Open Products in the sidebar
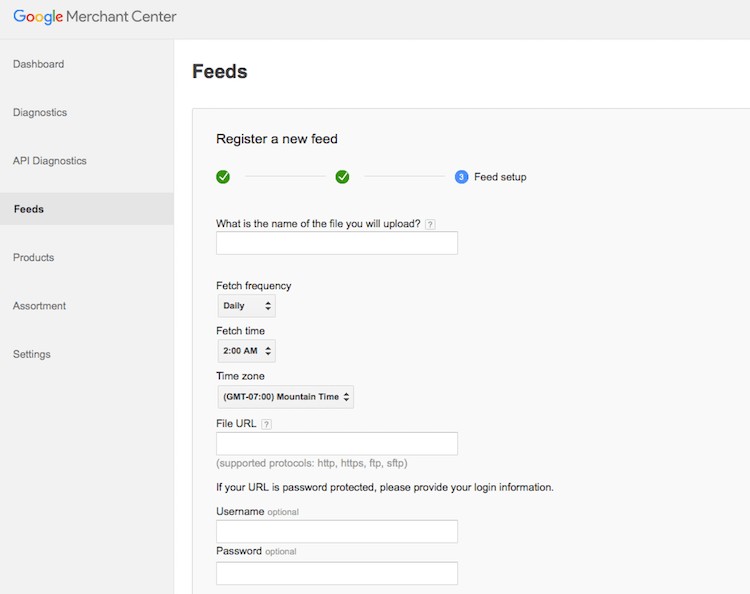This screenshot has height=594, width=750. pyautogui.click(x=33, y=257)
